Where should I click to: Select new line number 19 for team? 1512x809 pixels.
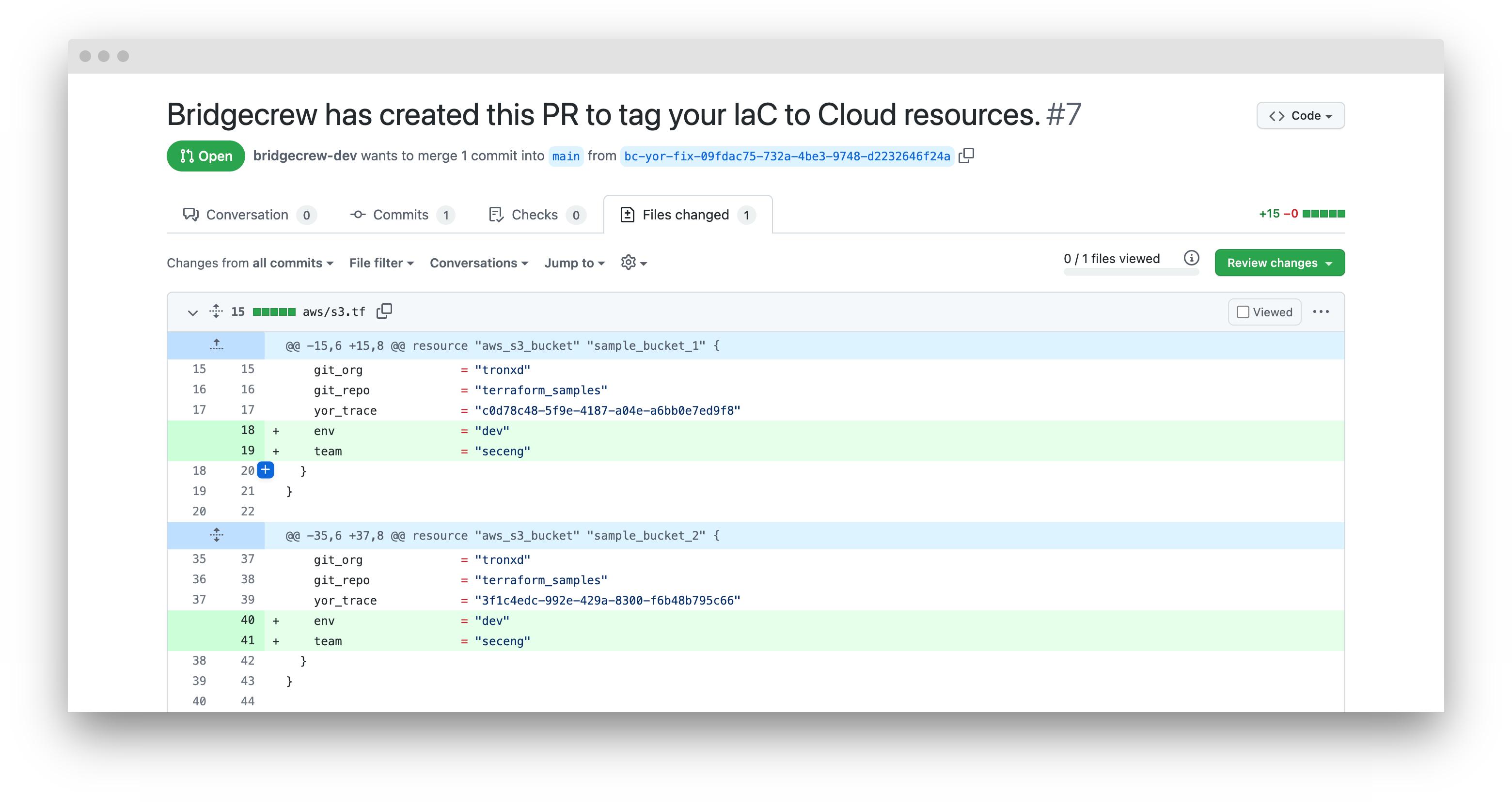pos(247,451)
